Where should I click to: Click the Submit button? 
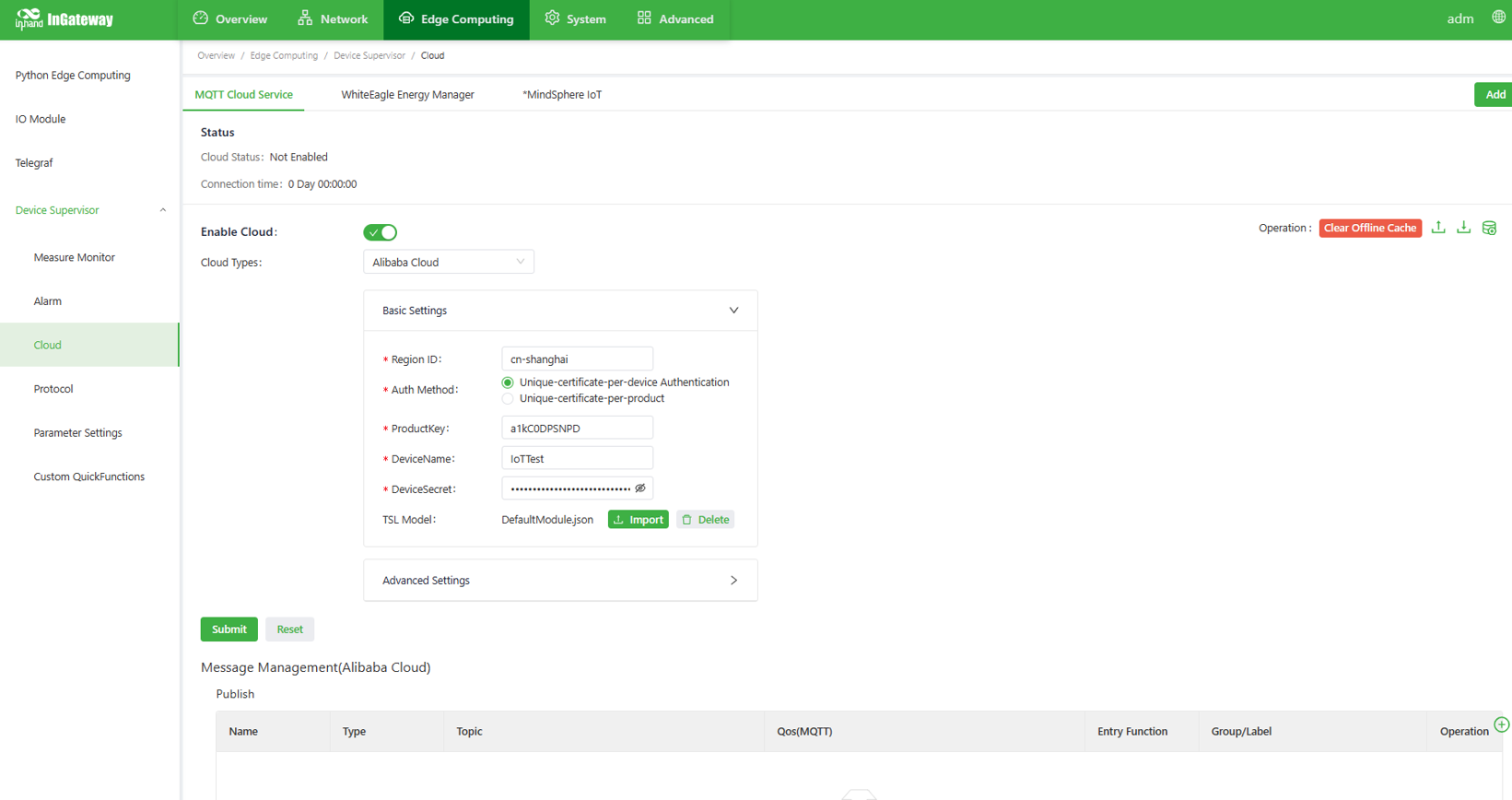pyautogui.click(x=229, y=629)
